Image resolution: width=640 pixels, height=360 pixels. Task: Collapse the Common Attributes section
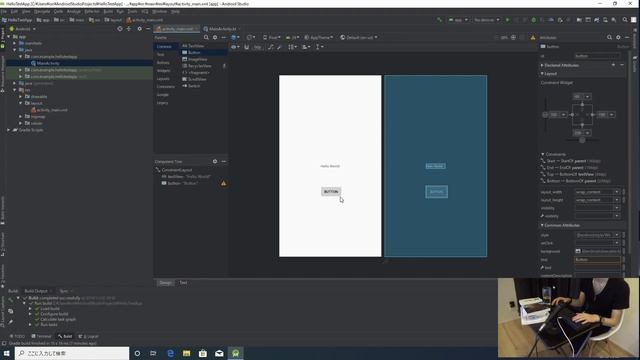tap(542, 225)
